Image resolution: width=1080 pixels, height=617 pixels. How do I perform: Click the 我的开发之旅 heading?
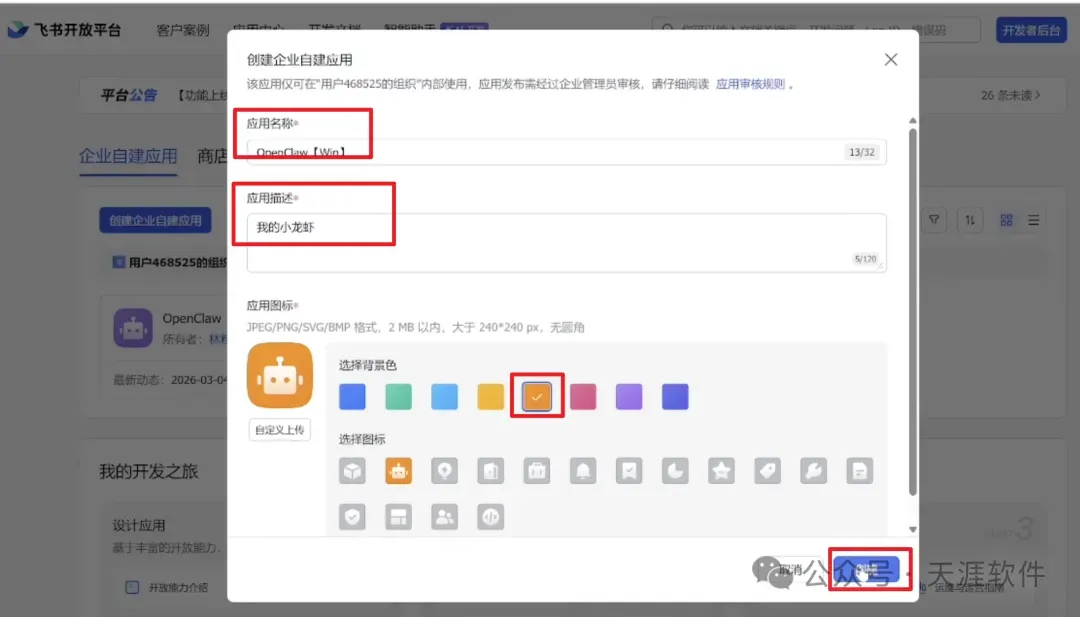[149, 471]
